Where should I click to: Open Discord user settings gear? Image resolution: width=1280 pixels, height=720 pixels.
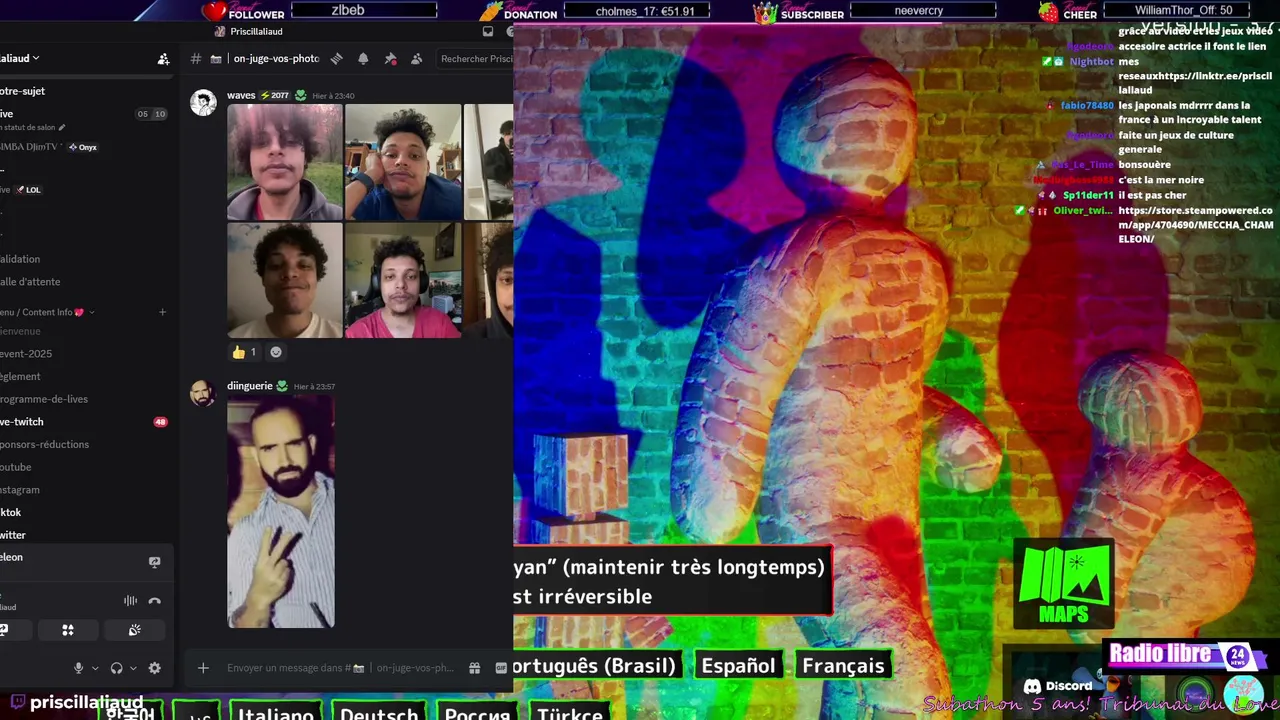(154, 668)
